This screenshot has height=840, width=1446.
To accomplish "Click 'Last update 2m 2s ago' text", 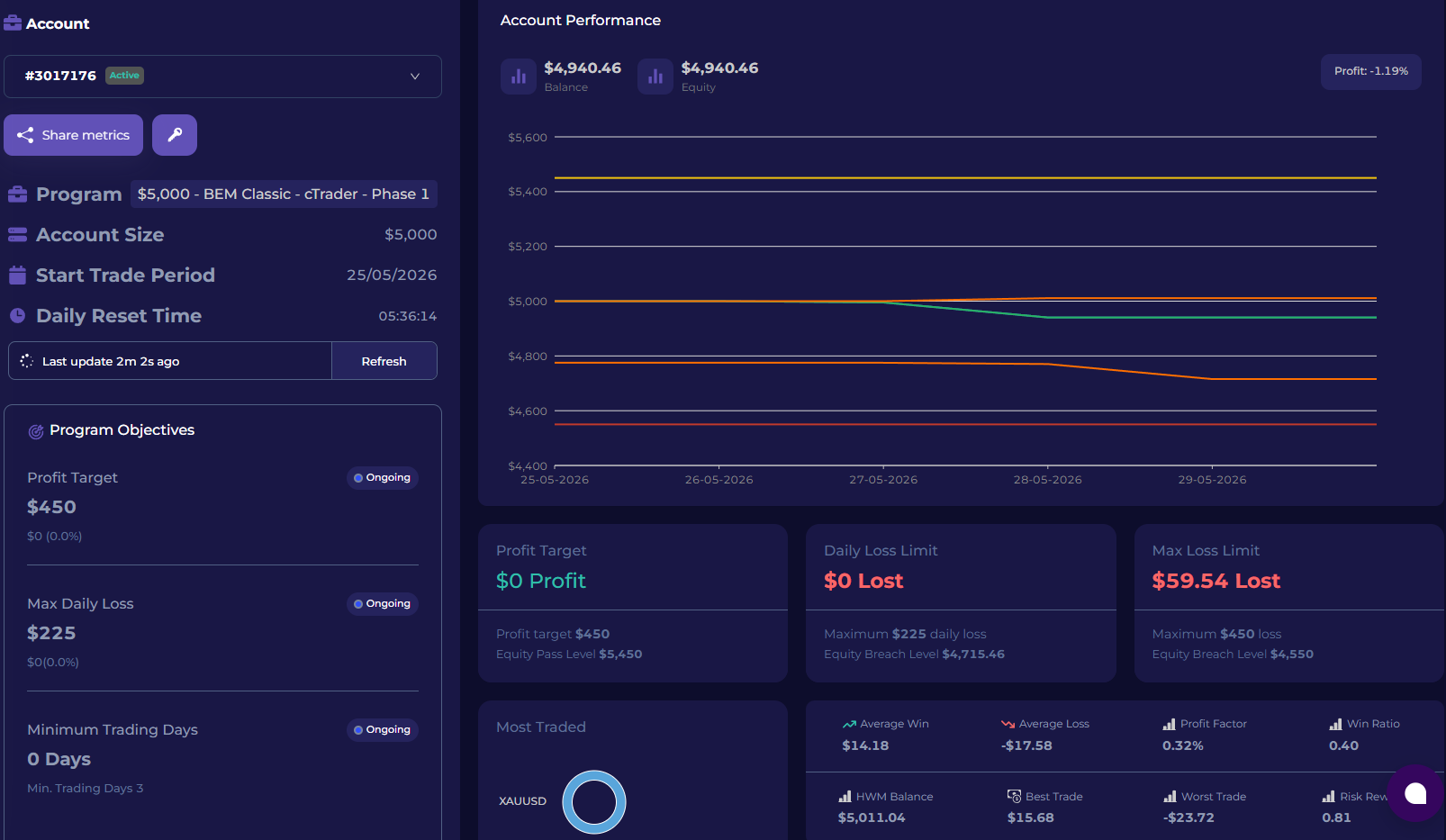I will coord(111,361).
